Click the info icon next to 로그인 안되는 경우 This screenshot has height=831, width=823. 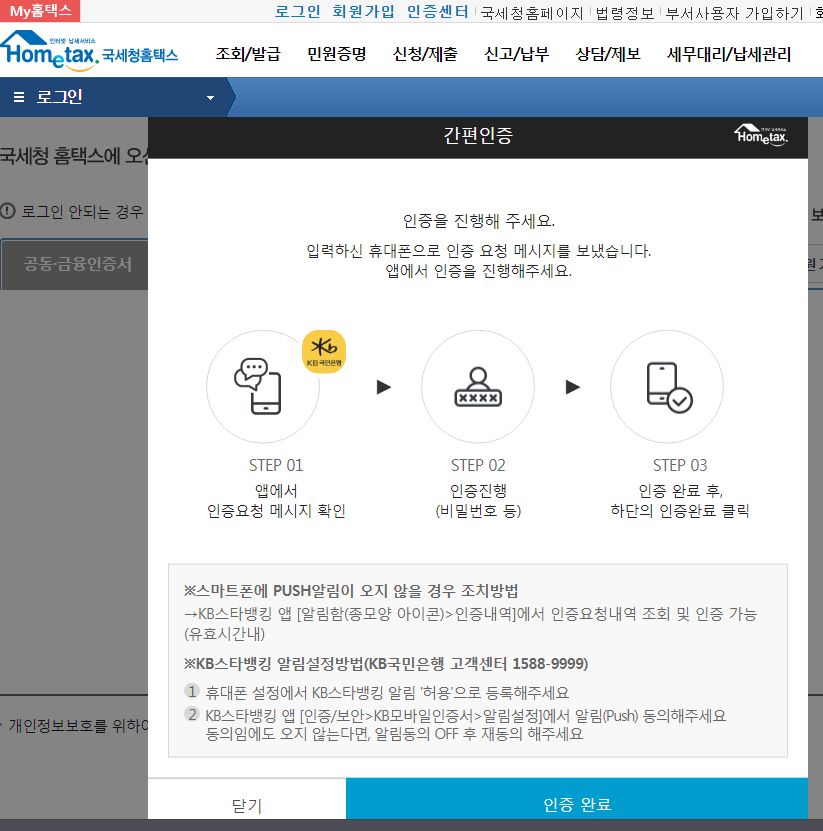[x=8, y=211]
